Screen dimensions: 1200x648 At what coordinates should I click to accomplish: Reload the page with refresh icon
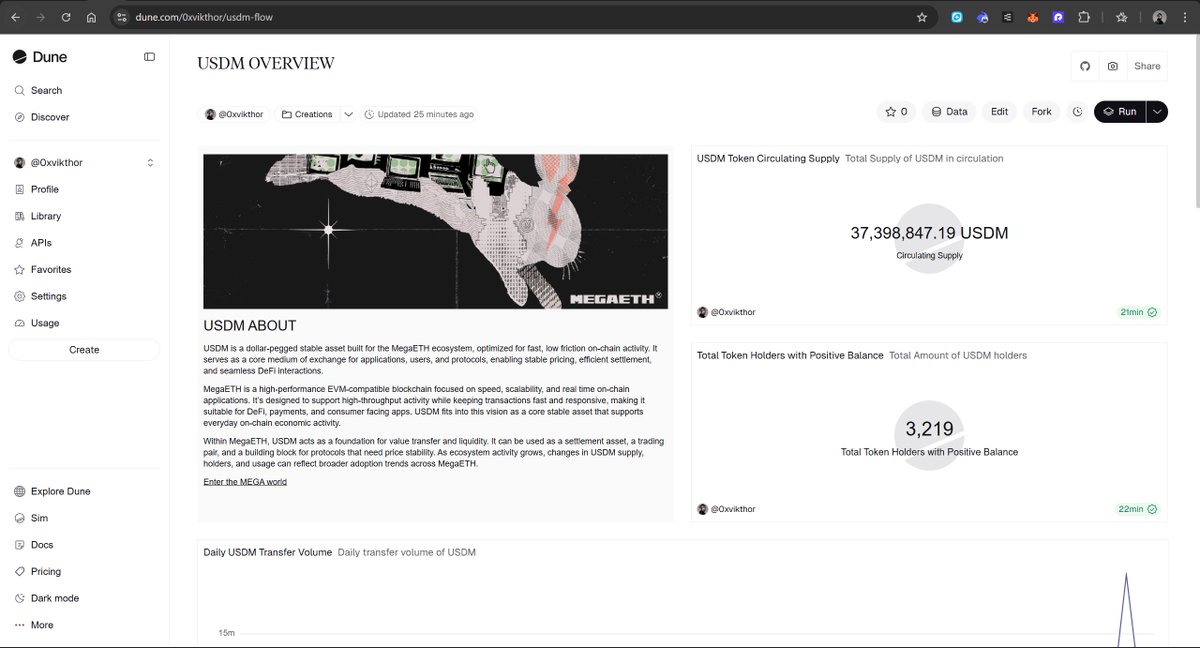pos(66,17)
